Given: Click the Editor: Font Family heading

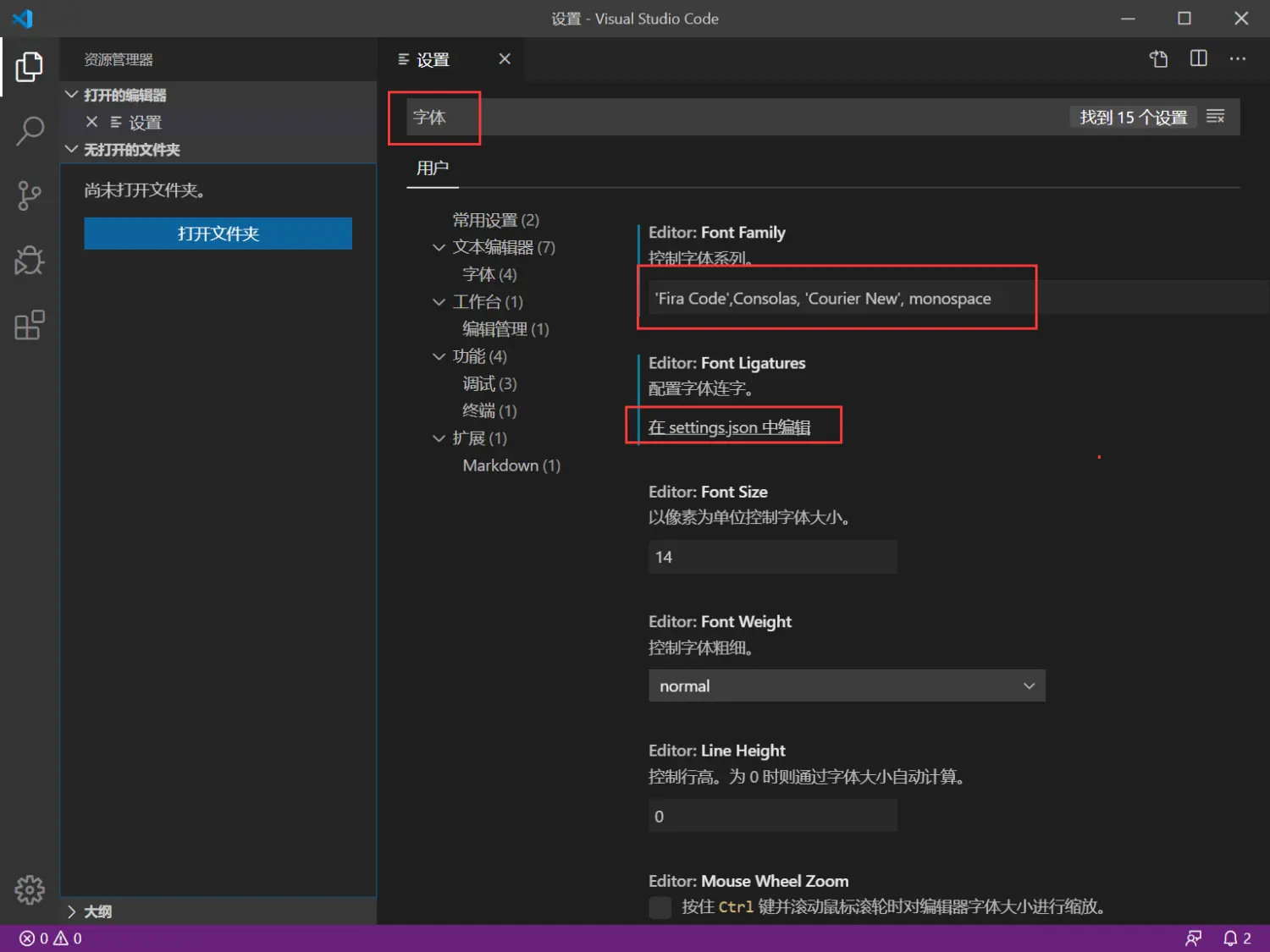Looking at the screenshot, I should [716, 232].
